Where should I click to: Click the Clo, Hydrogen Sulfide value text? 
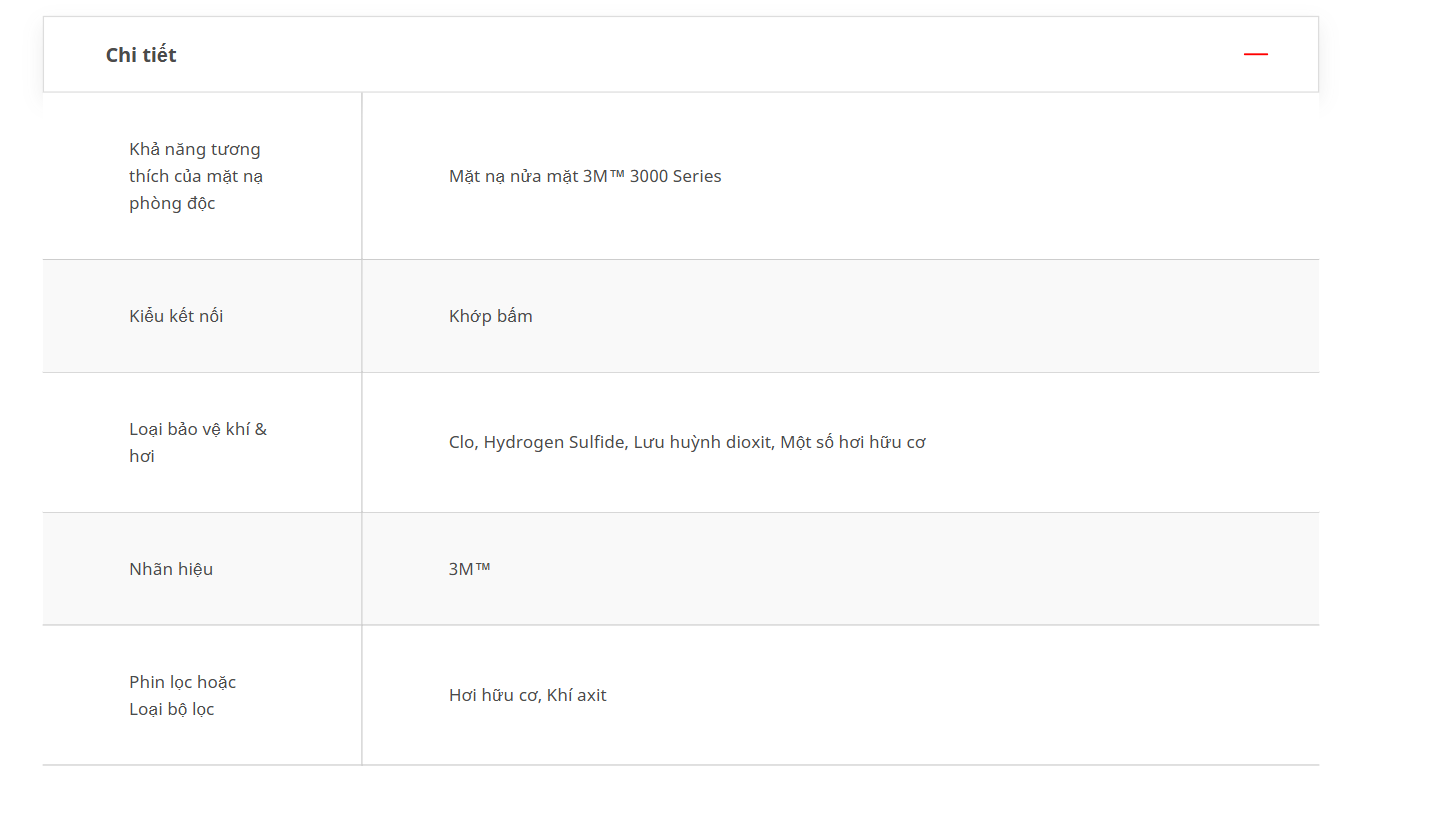(687, 442)
